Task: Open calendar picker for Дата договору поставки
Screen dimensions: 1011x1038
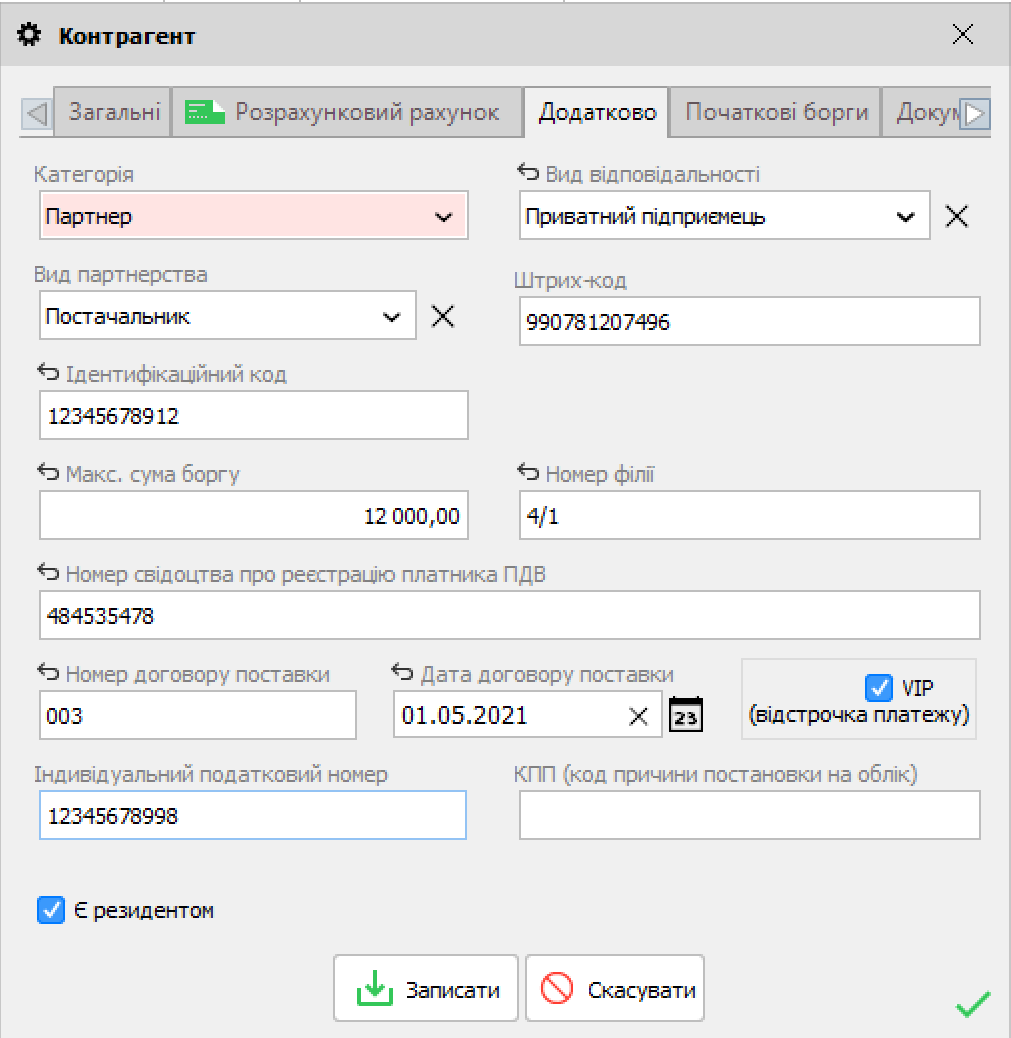Action: click(686, 715)
